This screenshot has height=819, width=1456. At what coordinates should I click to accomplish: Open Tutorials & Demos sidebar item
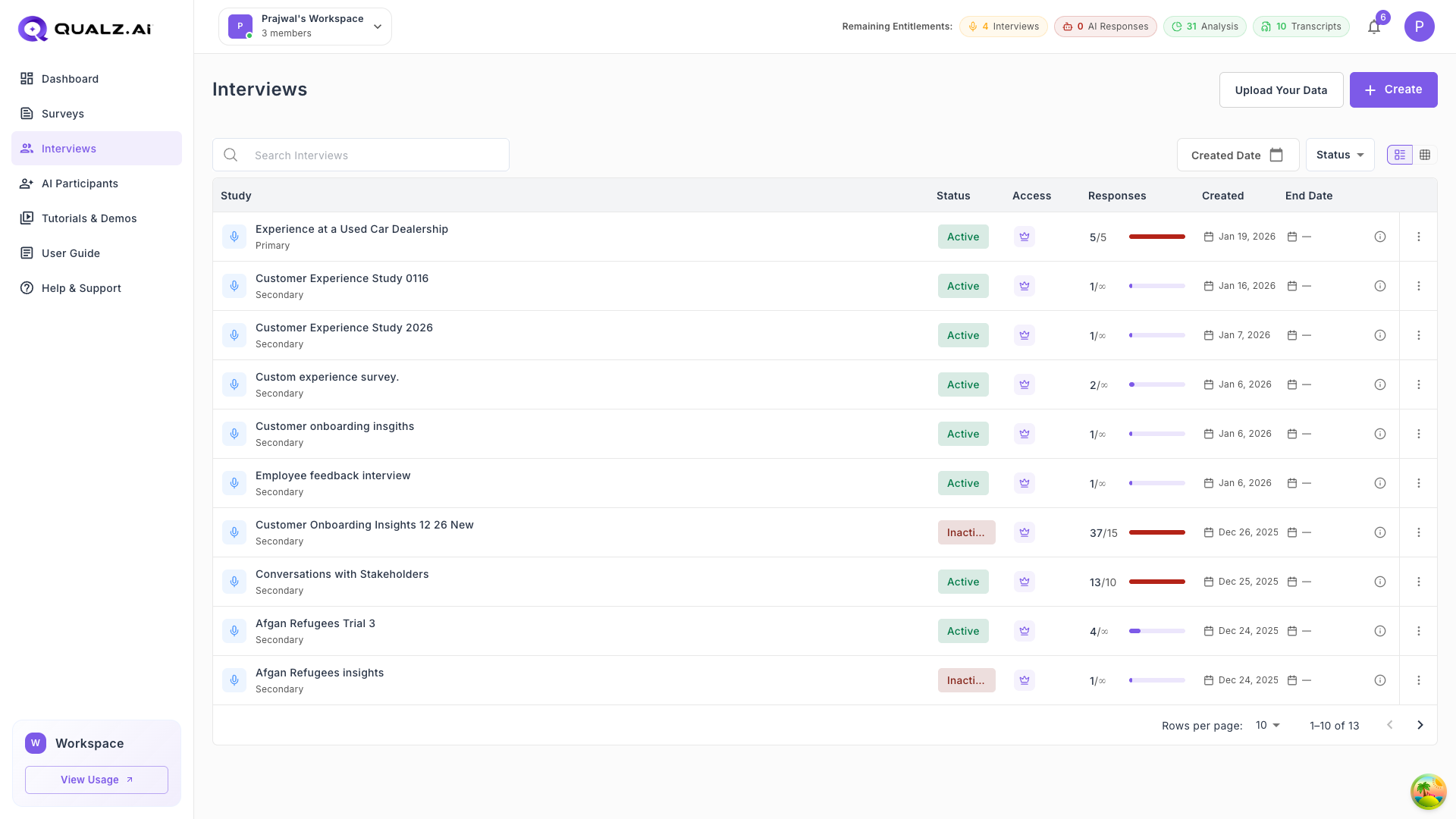(x=89, y=218)
